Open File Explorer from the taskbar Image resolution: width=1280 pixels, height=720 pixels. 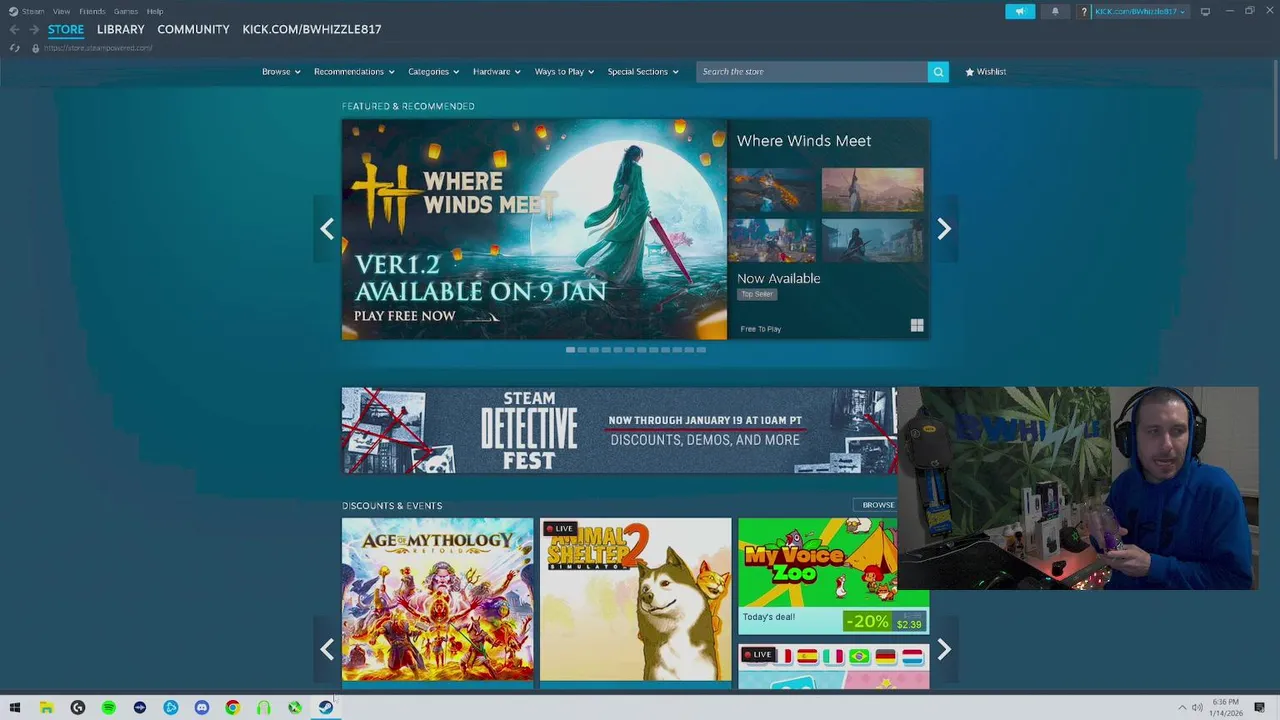click(46, 708)
